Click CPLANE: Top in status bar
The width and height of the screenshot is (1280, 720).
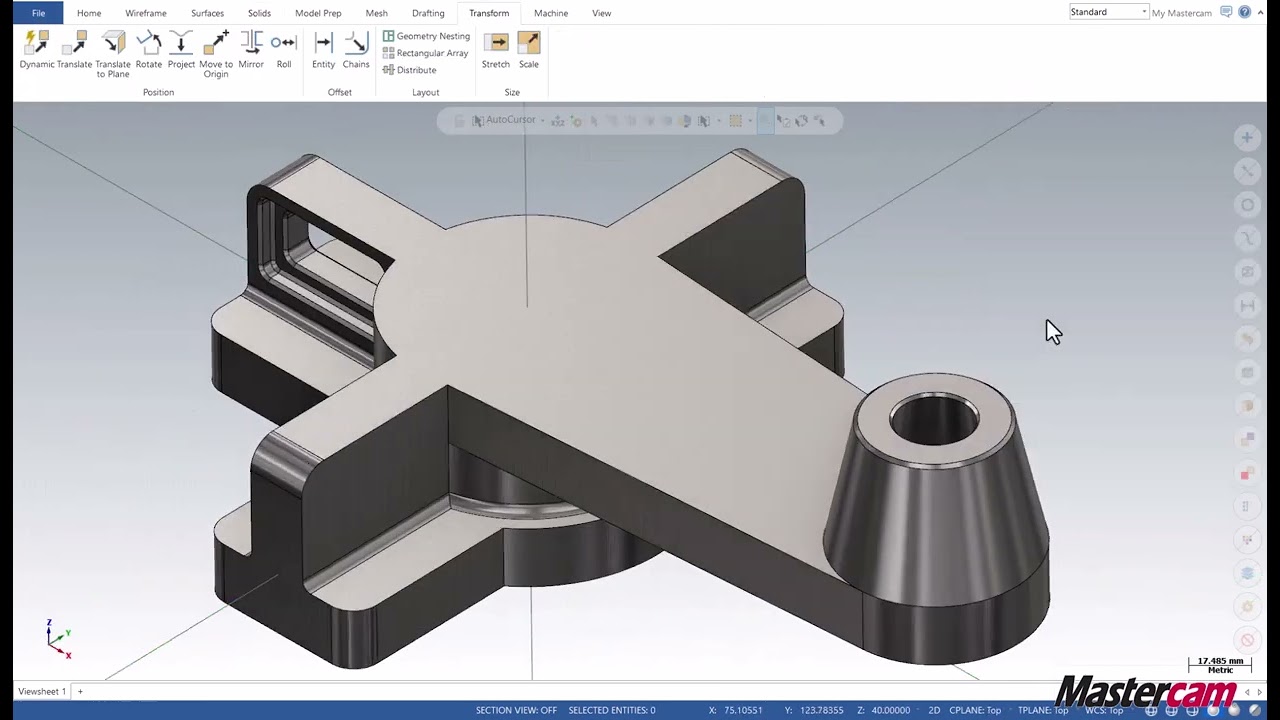[975, 710]
